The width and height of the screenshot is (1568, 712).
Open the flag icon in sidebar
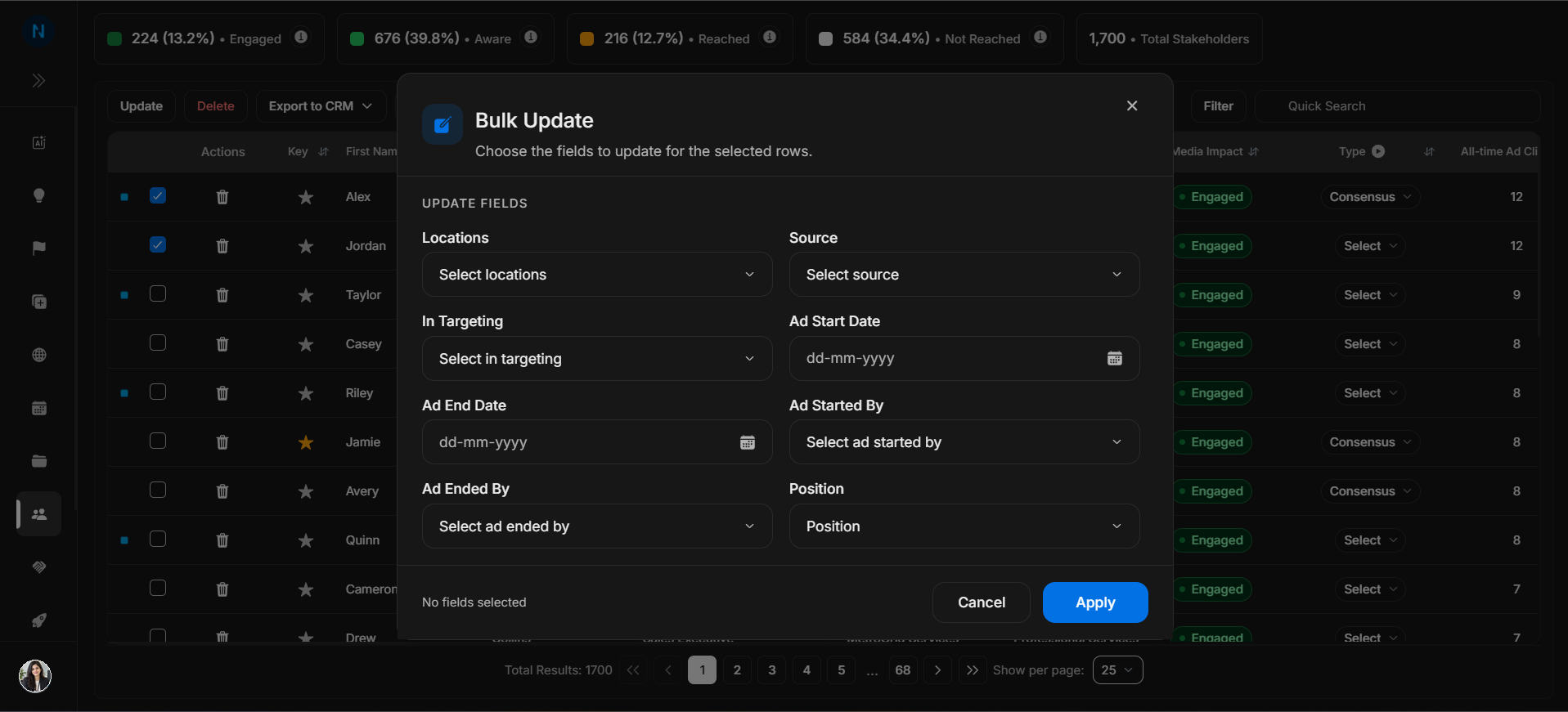38,249
